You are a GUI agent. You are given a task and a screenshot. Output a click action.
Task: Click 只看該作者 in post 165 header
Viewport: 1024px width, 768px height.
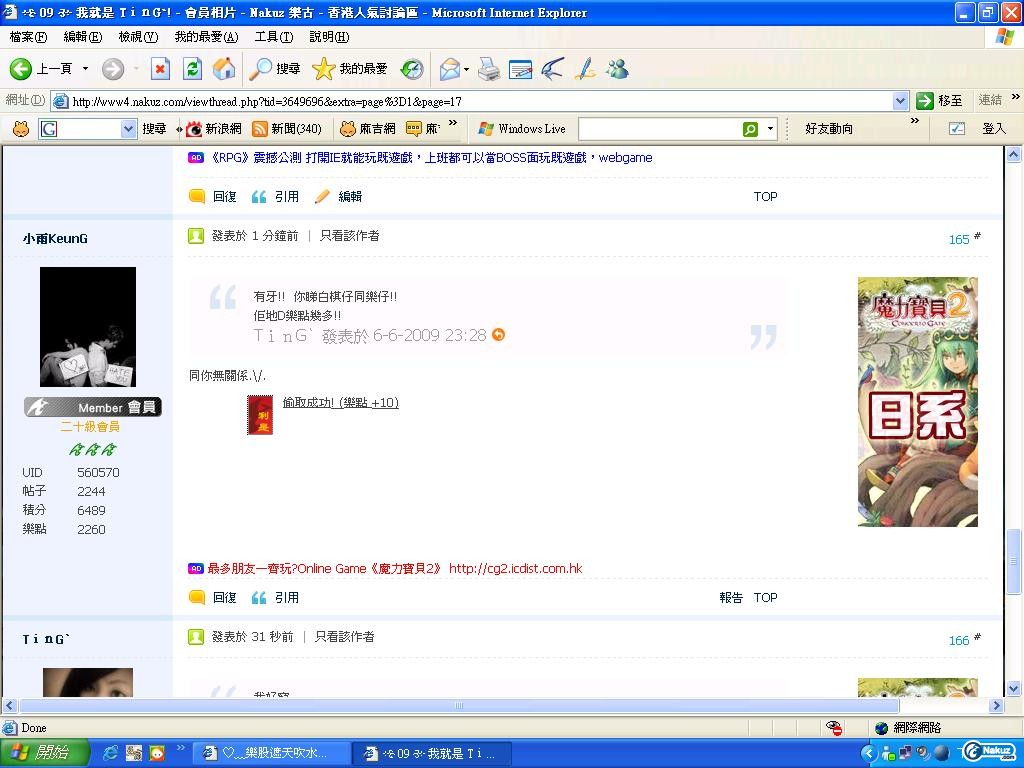coord(349,236)
